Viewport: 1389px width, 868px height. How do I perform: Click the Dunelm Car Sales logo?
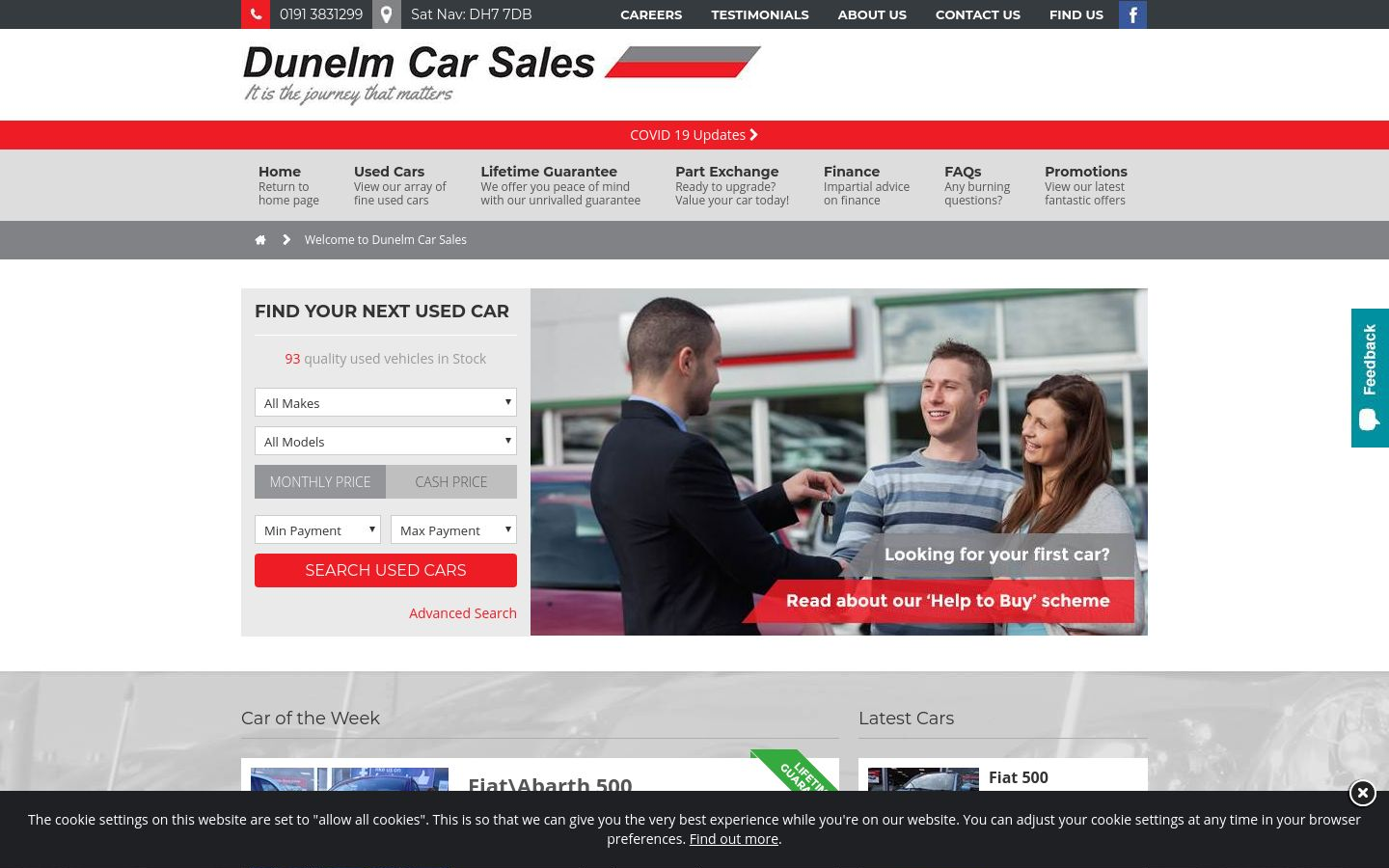(x=502, y=74)
